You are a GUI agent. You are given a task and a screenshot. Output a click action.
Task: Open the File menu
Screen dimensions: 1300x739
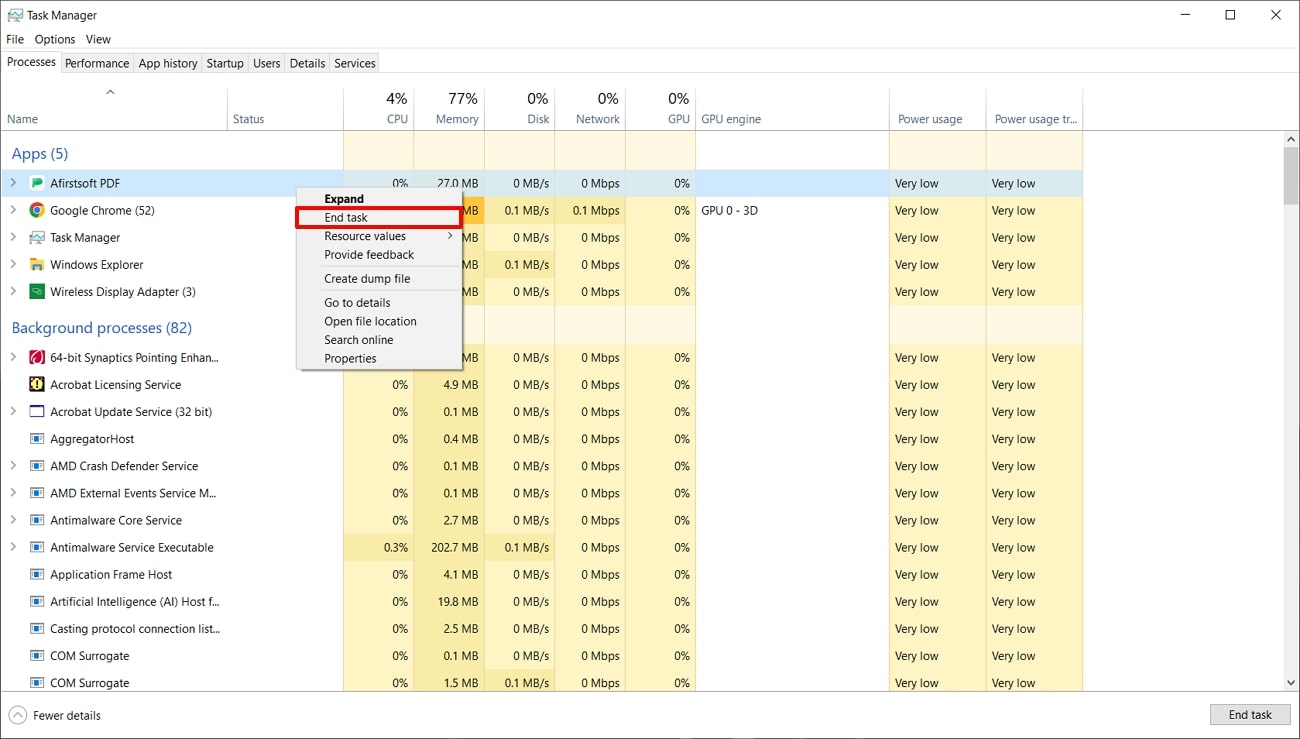[15, 39]
